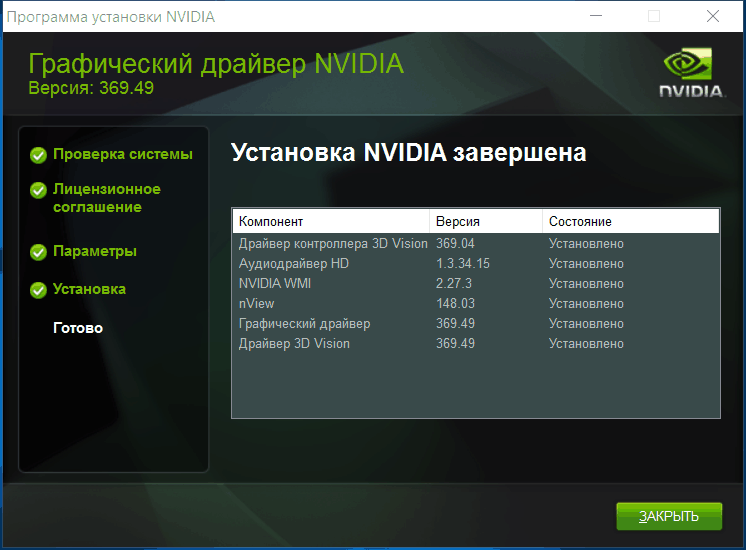
Task: Click version value 2.27.3
Action: point(454,284)
